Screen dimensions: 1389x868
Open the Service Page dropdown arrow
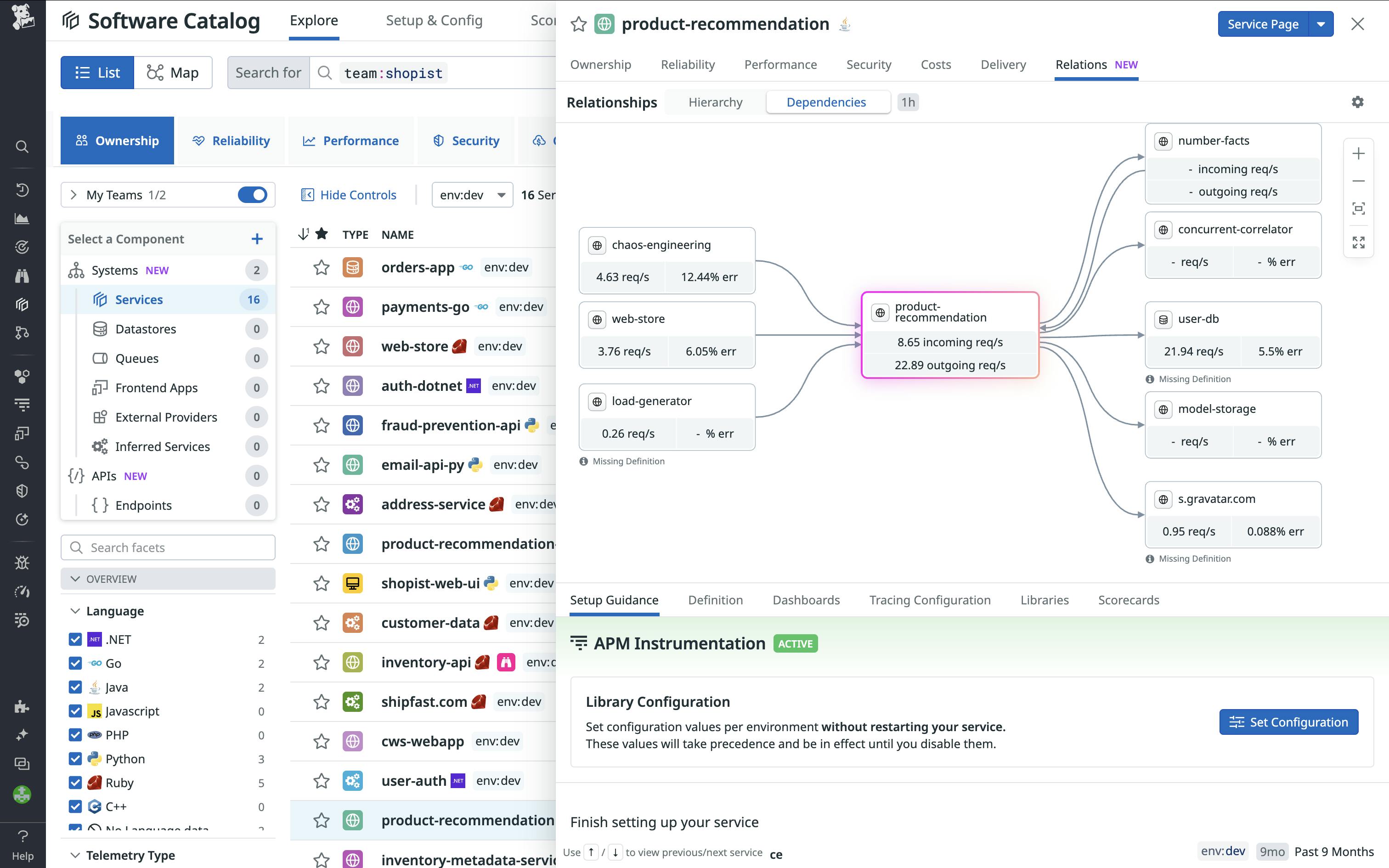tap(1321, 24)
